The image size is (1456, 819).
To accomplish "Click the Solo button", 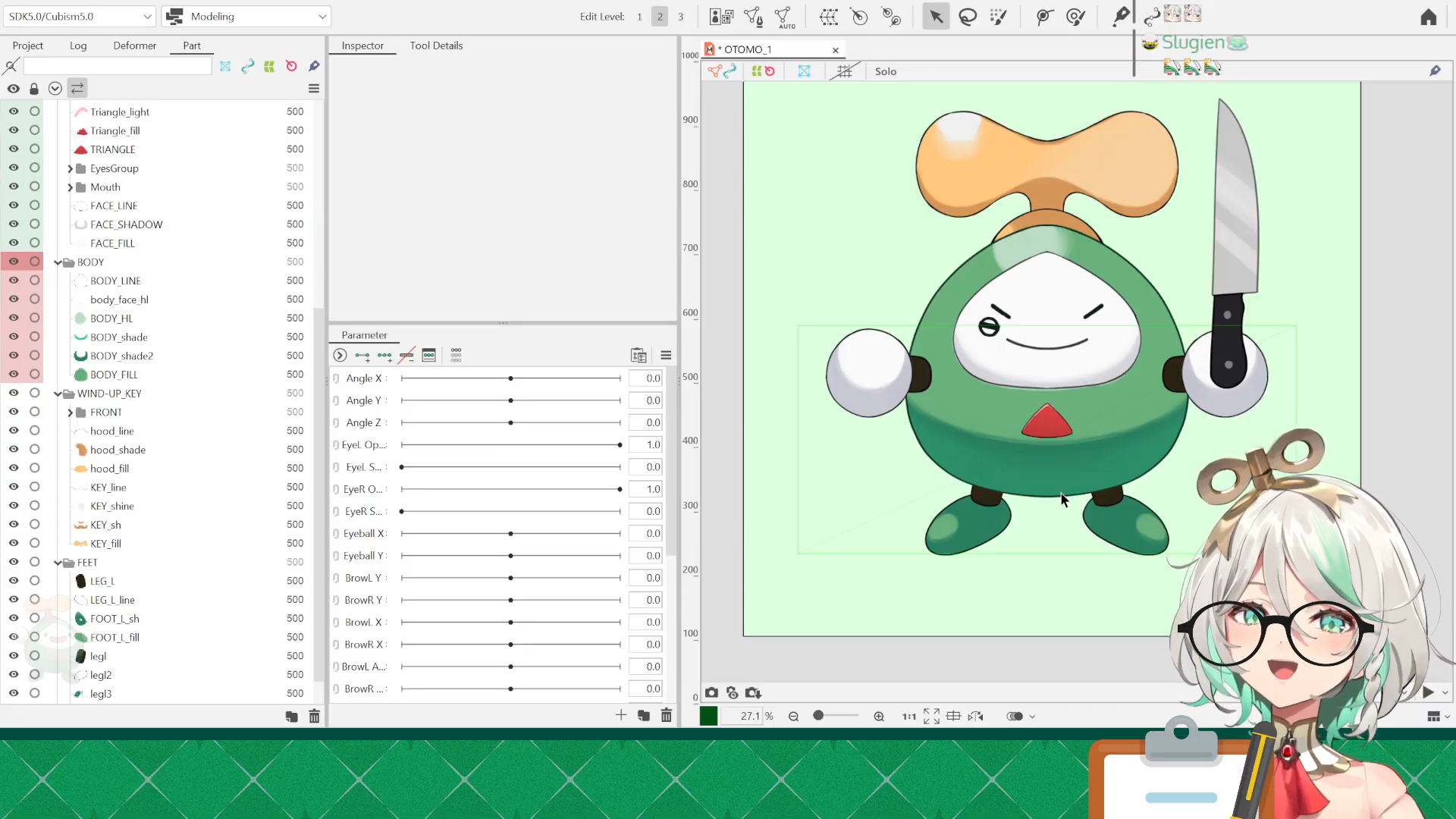I will point(885,71).
